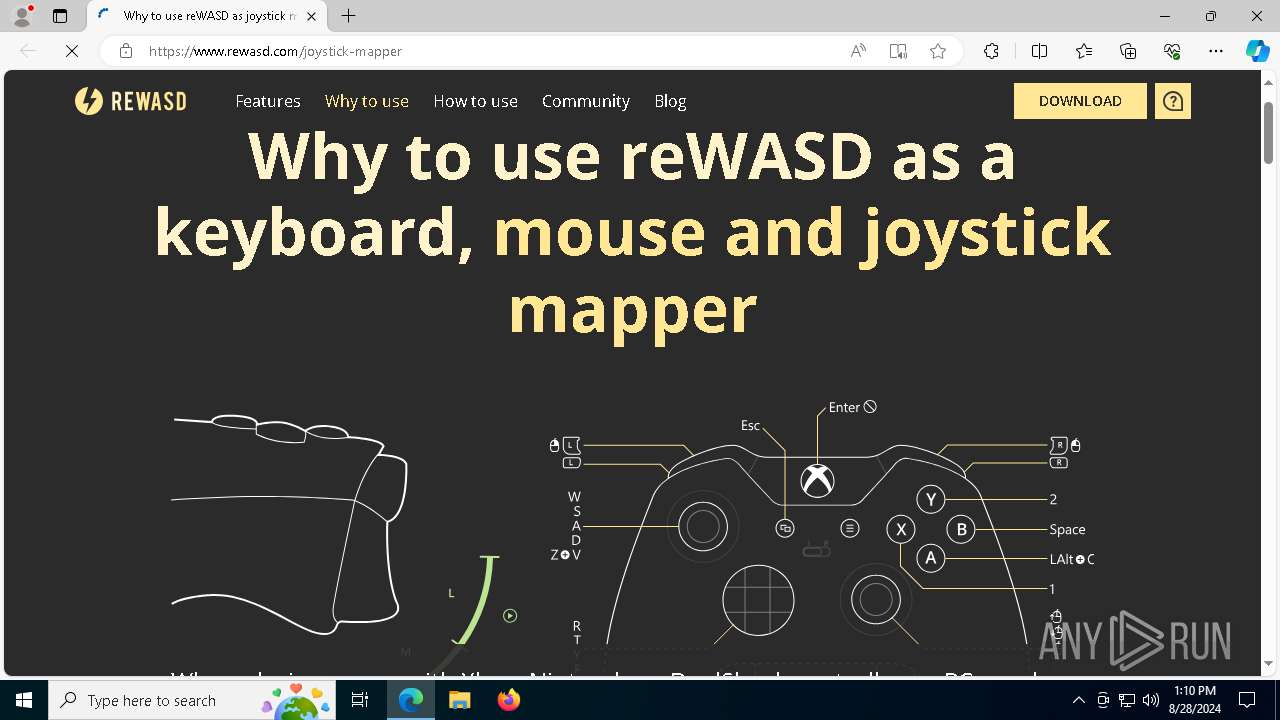Toggle Split screen view
This screenshot has width=1280, height=720.
pyautogui.click(x=1039, y=51)
